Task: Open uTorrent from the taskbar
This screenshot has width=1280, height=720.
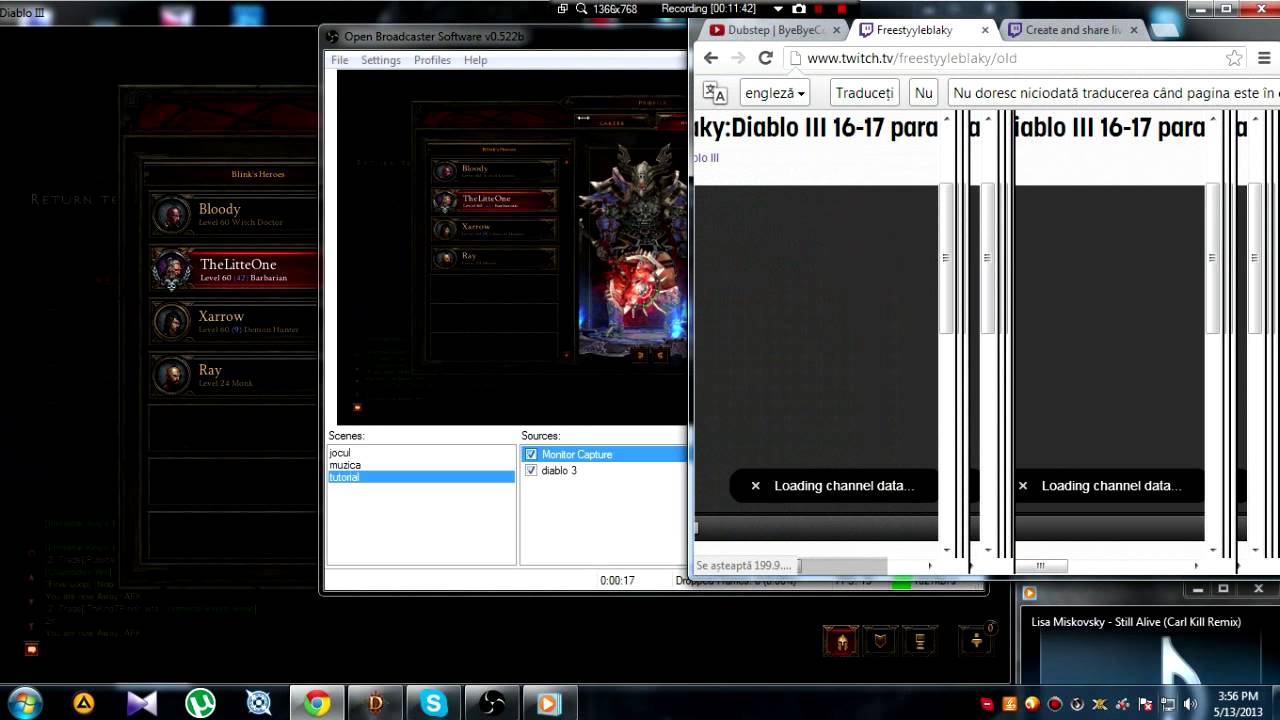Action: click(200, 703)
